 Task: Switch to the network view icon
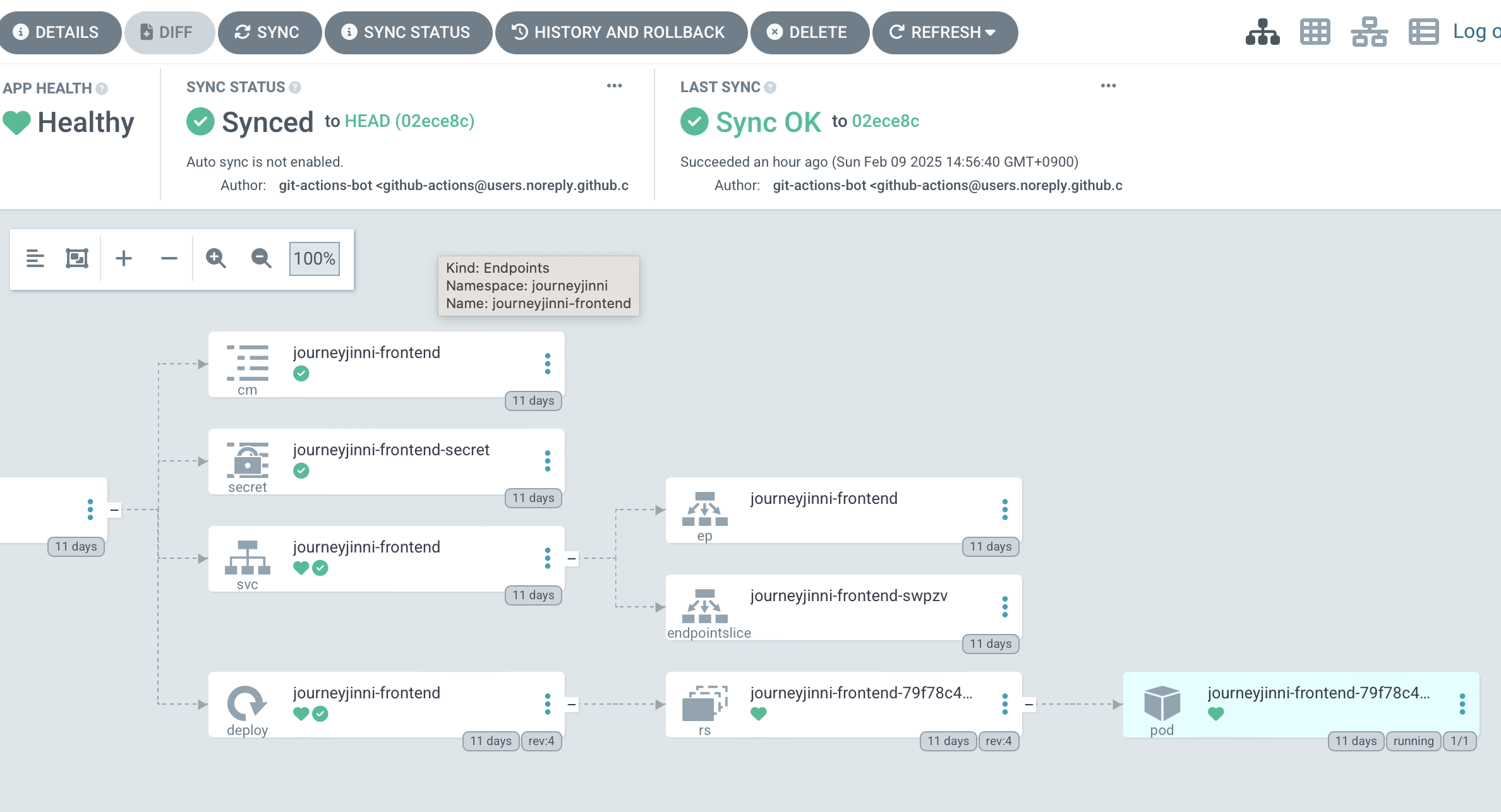1369,32
